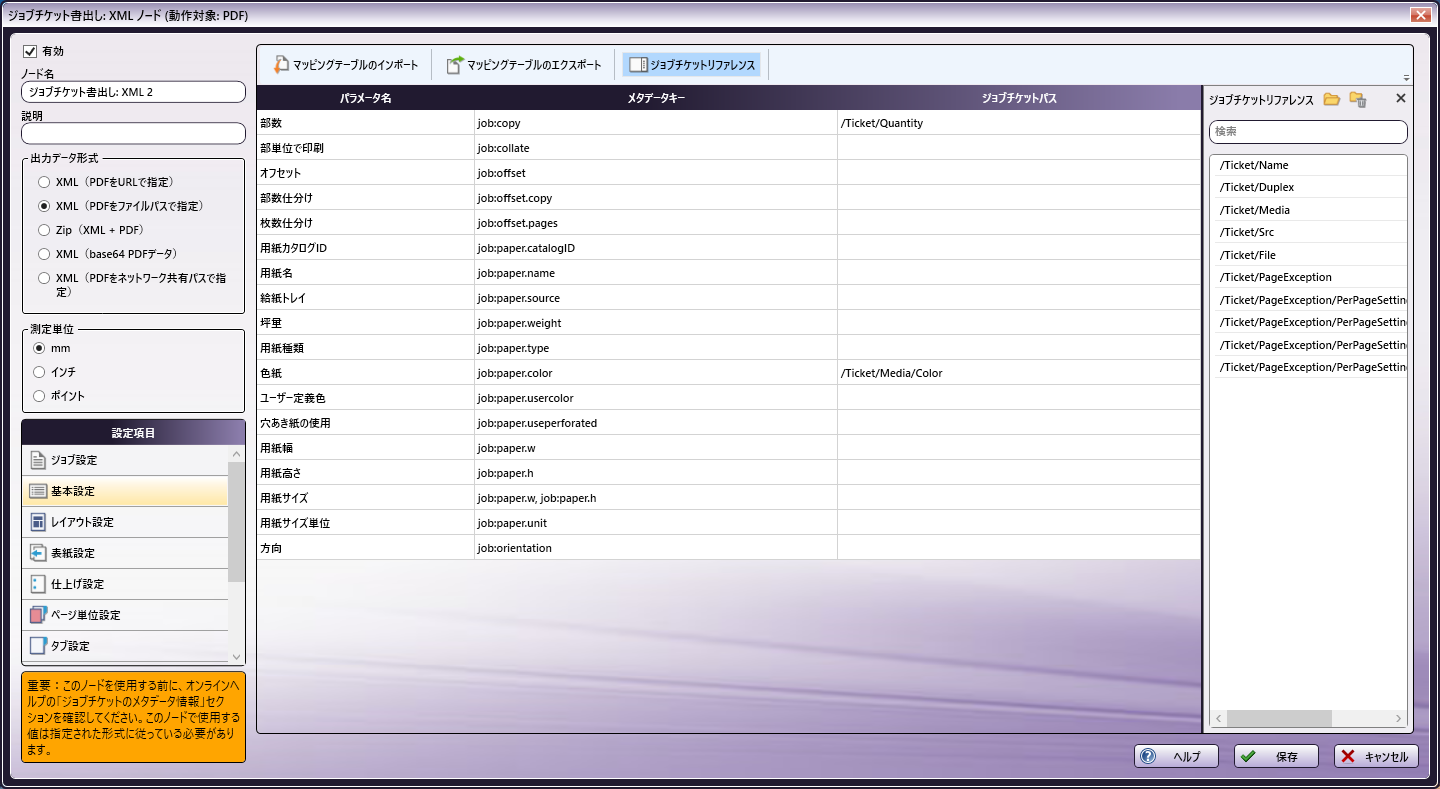Click the job:paper.catalogID metadata key cell
The image size is (1440, 789).
(656, 248)
